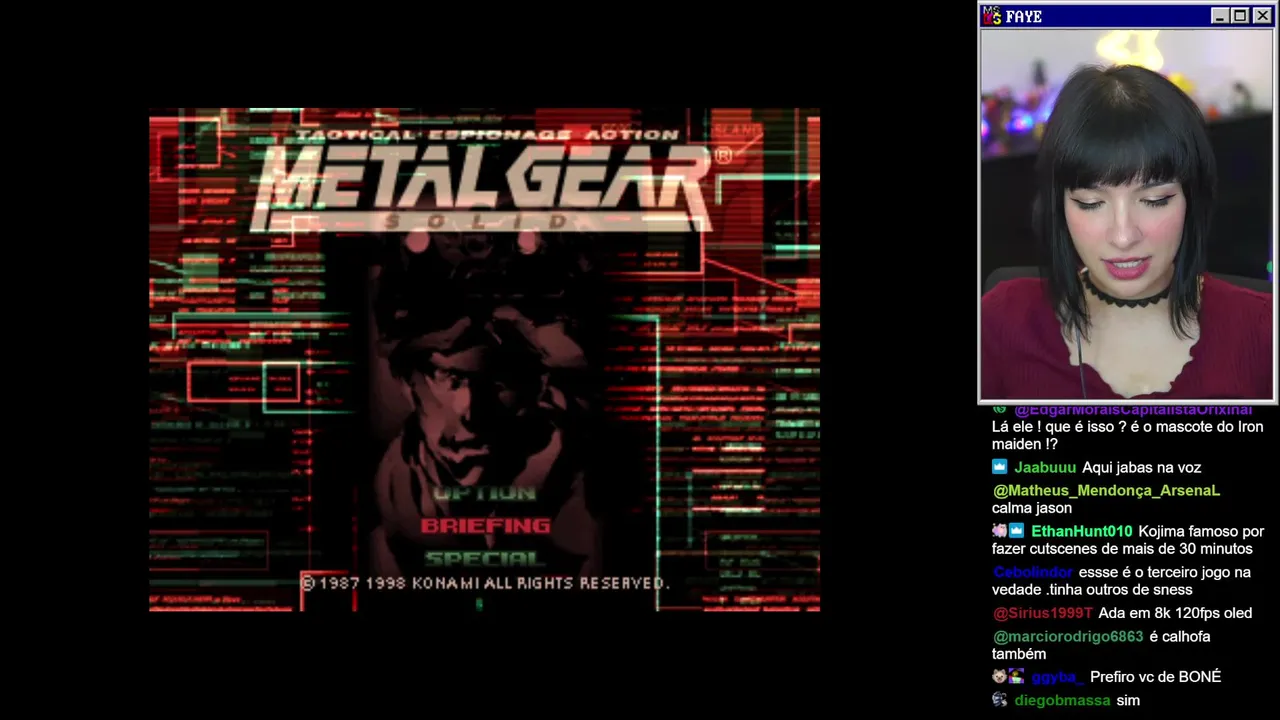This screenshot has height=720, width=1280.
Task: Click the avatar badge beside diegobmassa
Action: click(x=1000, y=700)
